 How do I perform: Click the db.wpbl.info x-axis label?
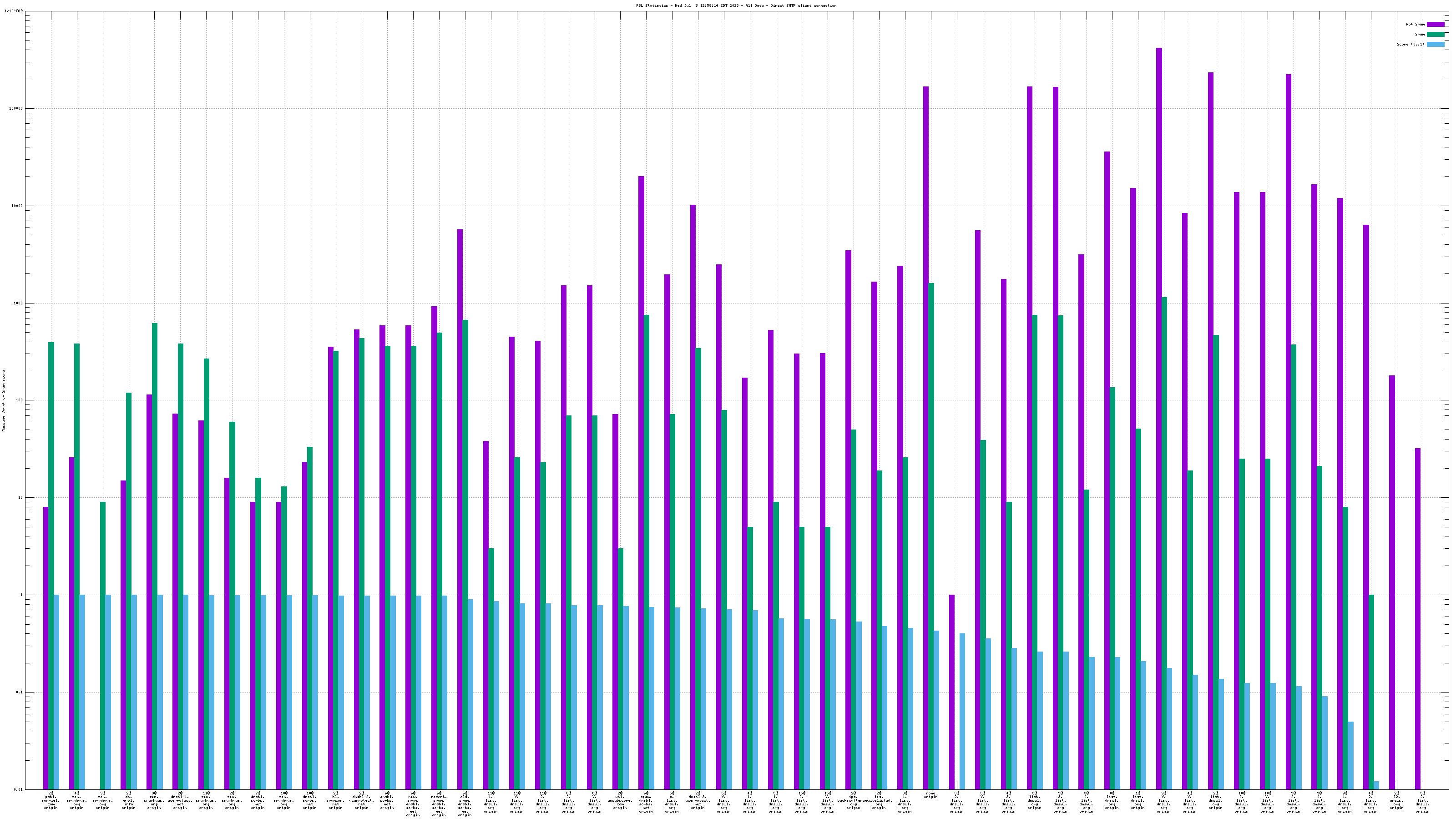click(x=128, y=801)
